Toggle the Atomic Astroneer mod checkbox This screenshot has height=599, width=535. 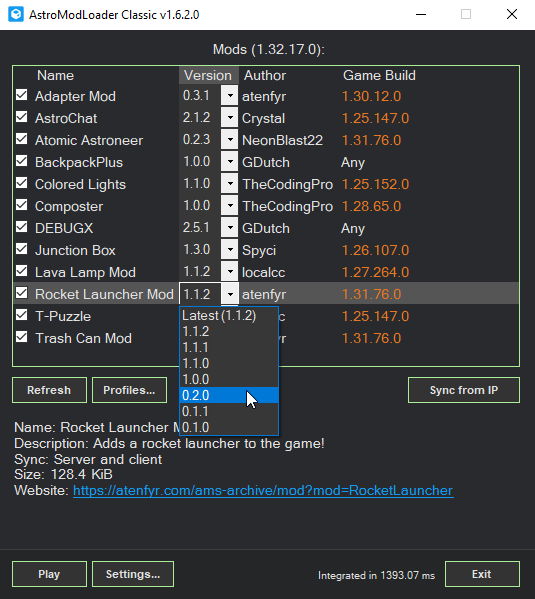[x=22, y=139]
